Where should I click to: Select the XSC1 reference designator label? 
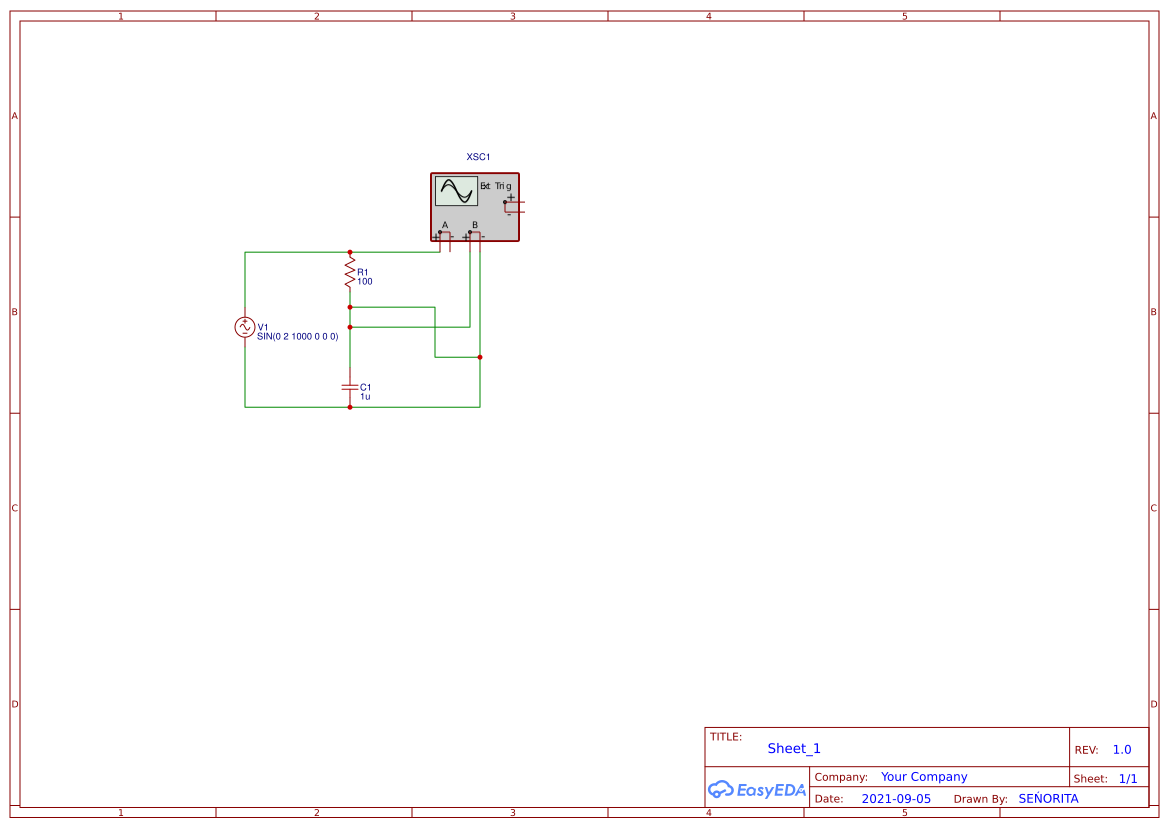(477, 156)
